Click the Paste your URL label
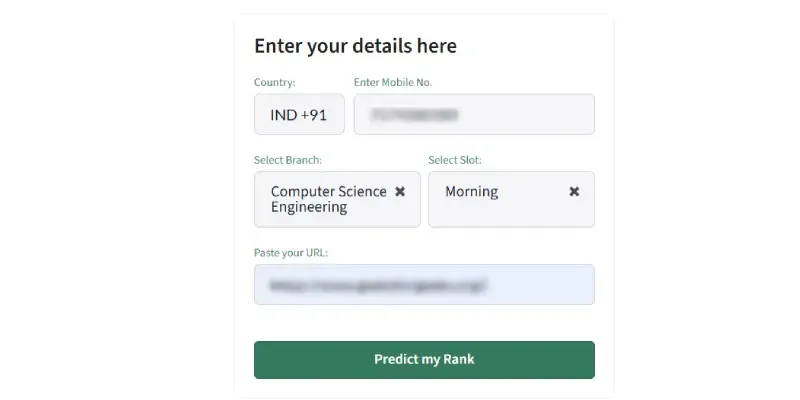Screen dimensions: 800x400 pyautogui.click(x=291, y=253)
